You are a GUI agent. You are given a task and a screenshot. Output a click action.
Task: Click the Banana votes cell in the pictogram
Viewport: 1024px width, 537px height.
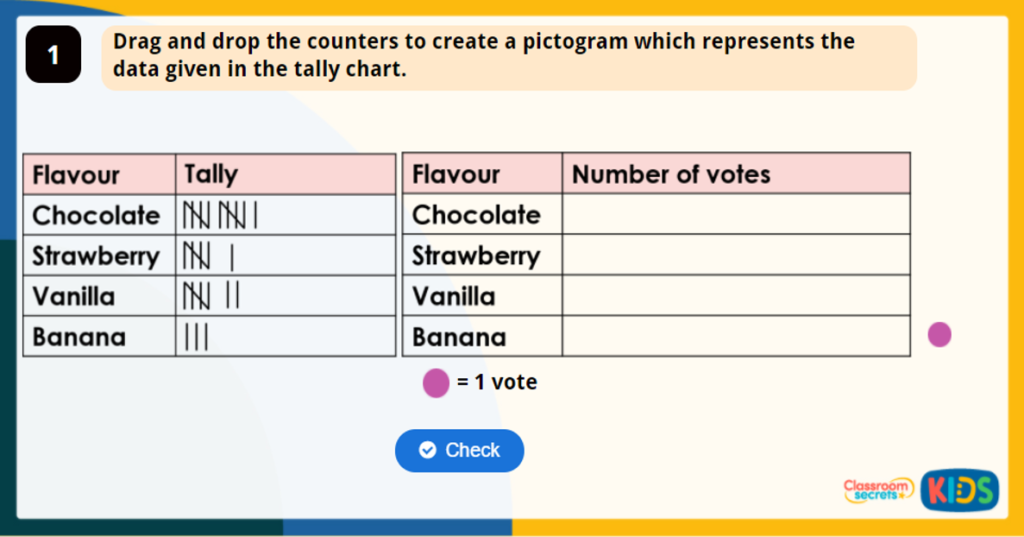pyautogui.click(x=735, y=337)
